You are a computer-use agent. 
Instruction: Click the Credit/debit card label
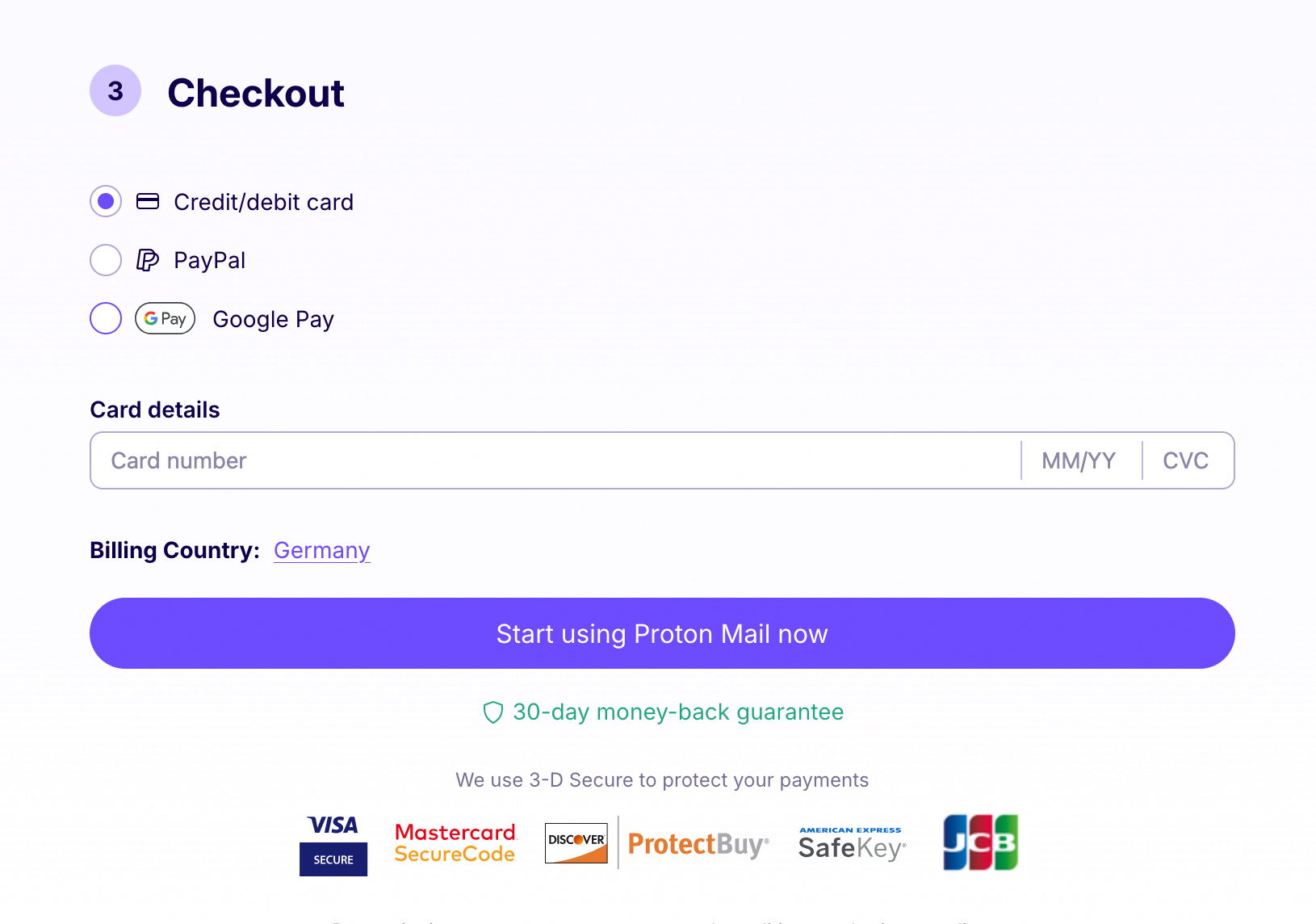pos(263,202)
